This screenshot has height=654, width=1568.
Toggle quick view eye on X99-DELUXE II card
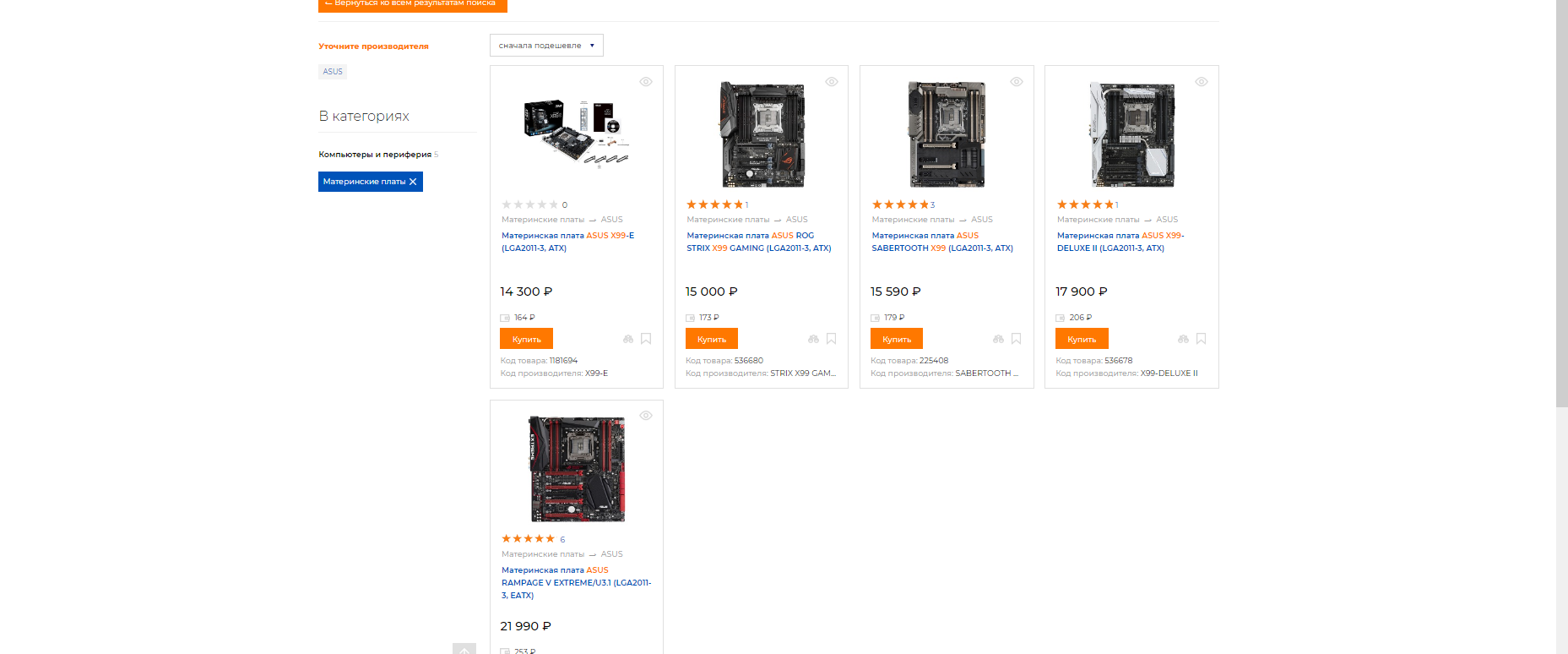[1202, 82]
